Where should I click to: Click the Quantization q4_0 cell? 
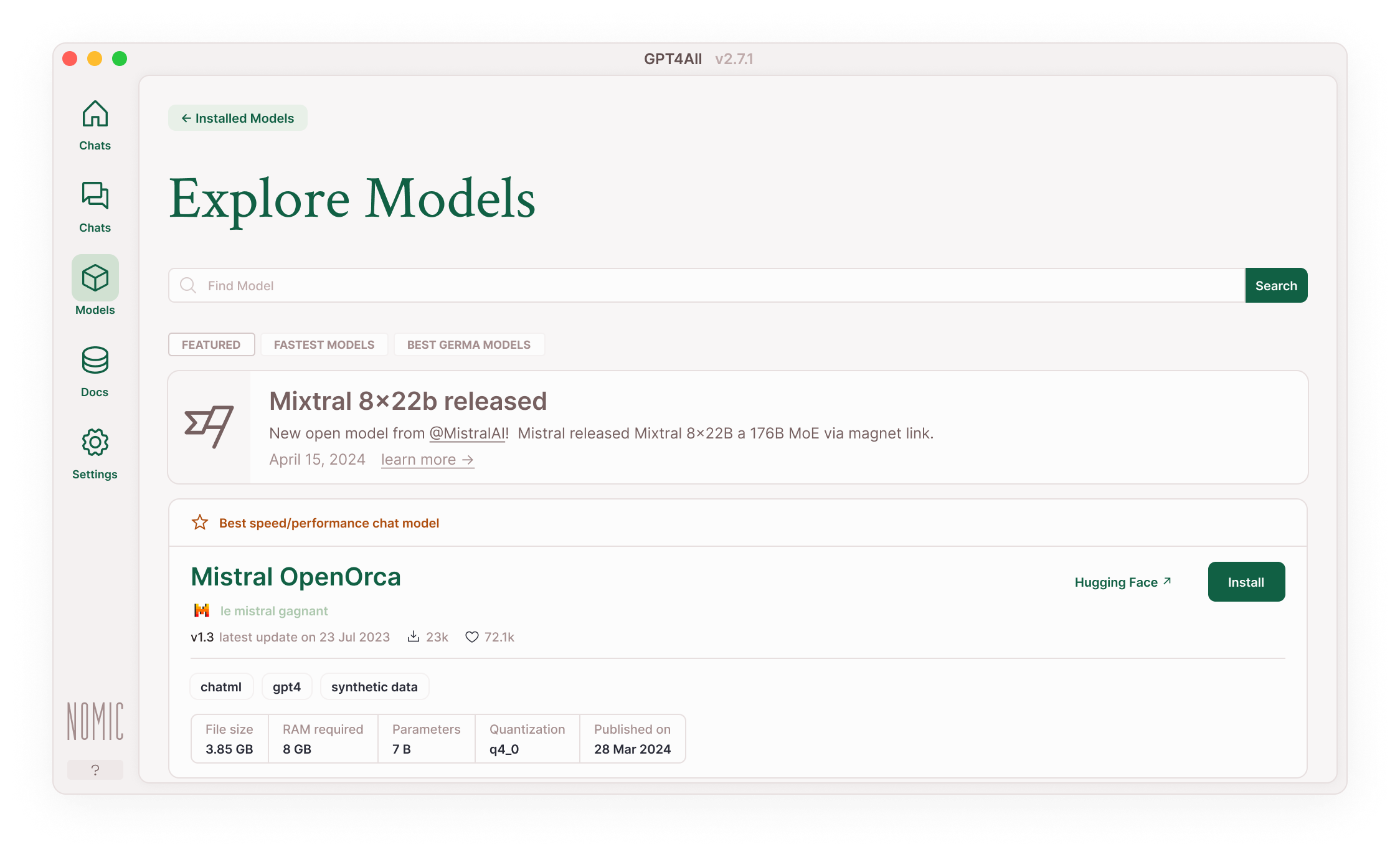coord(527,739)
